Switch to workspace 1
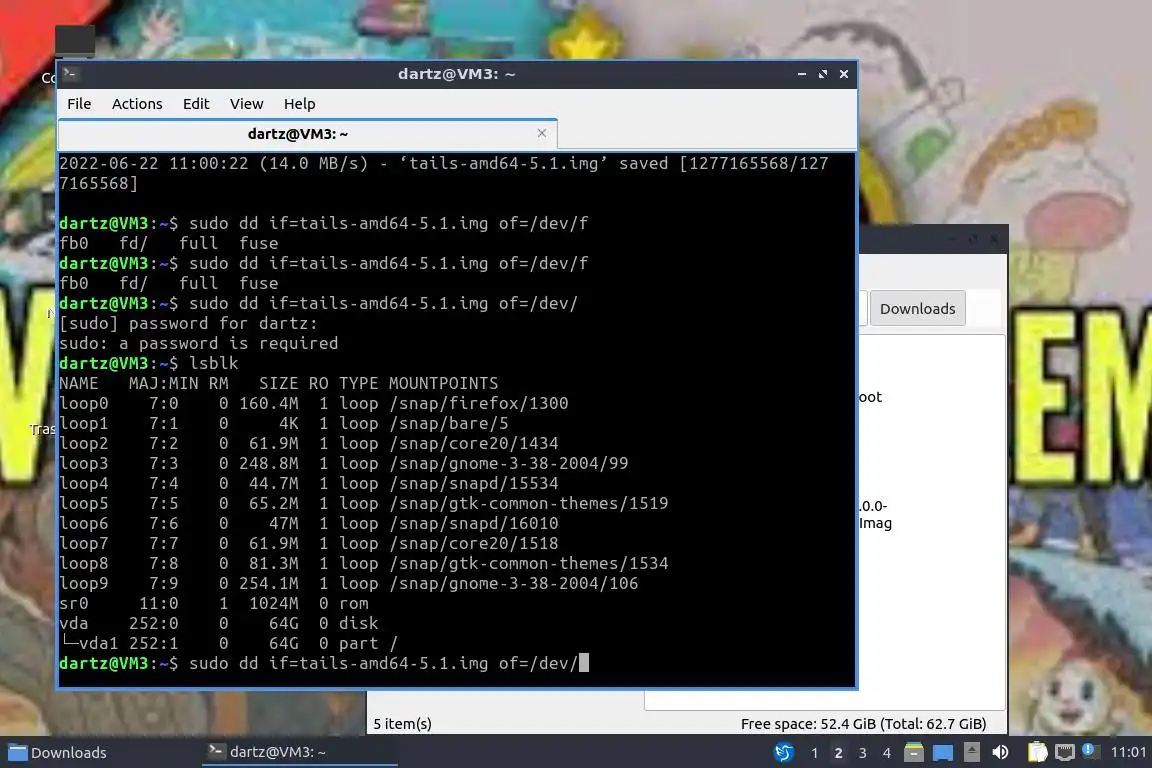The height and width of the screenshot is (768, 1152). [x=814, y=753]
